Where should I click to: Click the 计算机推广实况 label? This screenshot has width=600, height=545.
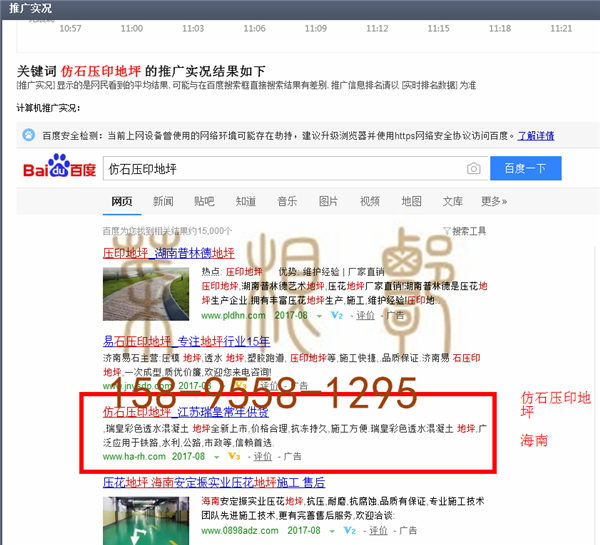tap(48, 108)
